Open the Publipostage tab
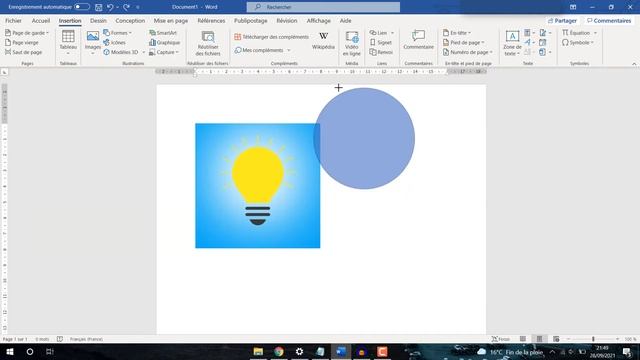 coord(251,20)
